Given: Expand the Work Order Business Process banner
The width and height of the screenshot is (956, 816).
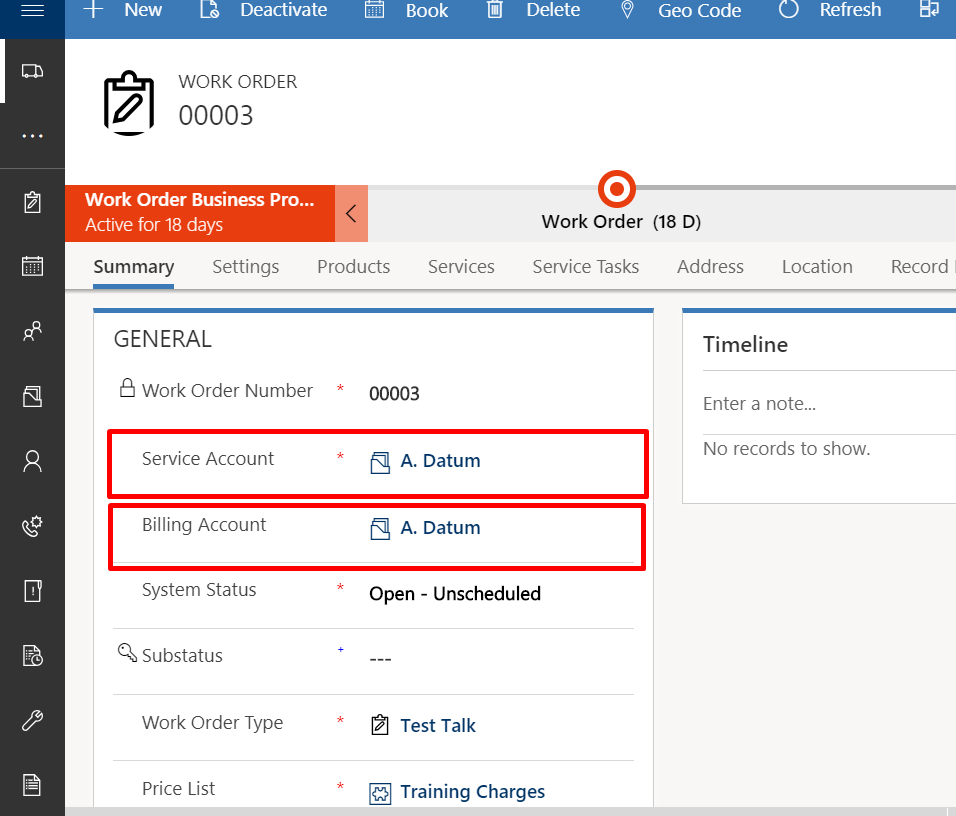Looking at the screenshot, I should pos(200,213).
